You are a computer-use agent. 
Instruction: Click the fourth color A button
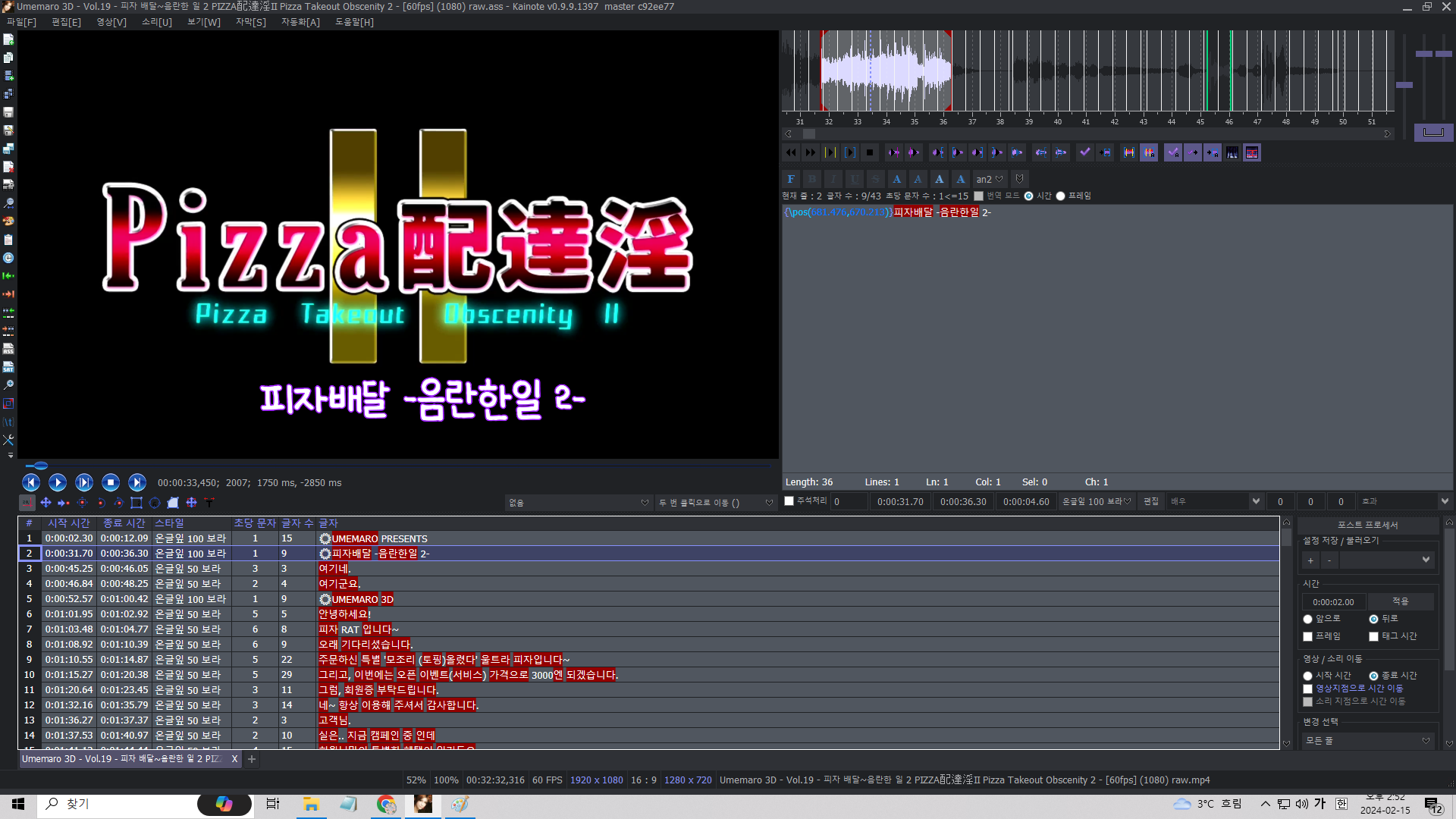click(x=961, y=179)
